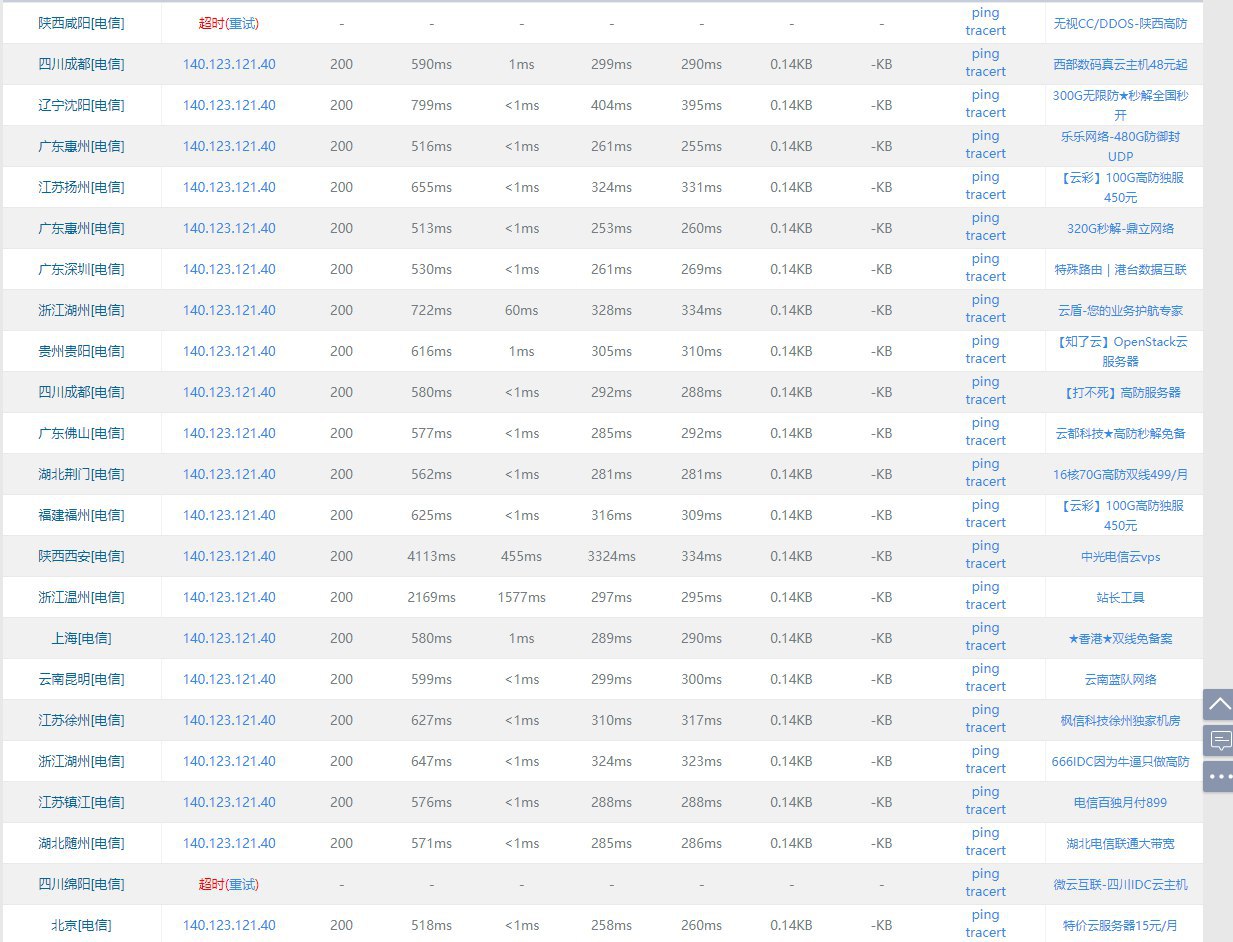Click 重试 in the 四川绵阳 row

click(x=244, y=884)
